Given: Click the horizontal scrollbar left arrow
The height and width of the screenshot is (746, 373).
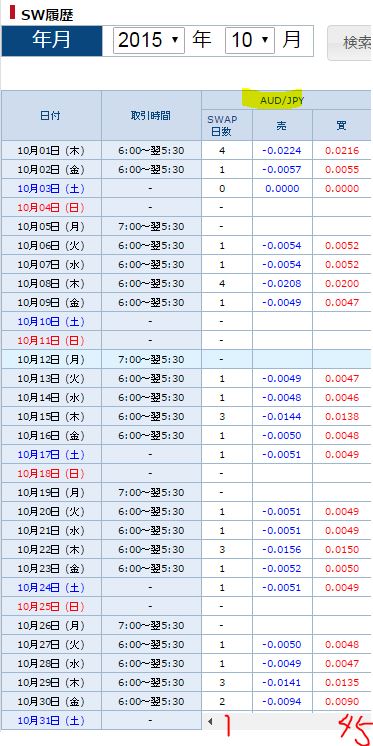Looking at the screenshot, I should (x=210, y=722).
